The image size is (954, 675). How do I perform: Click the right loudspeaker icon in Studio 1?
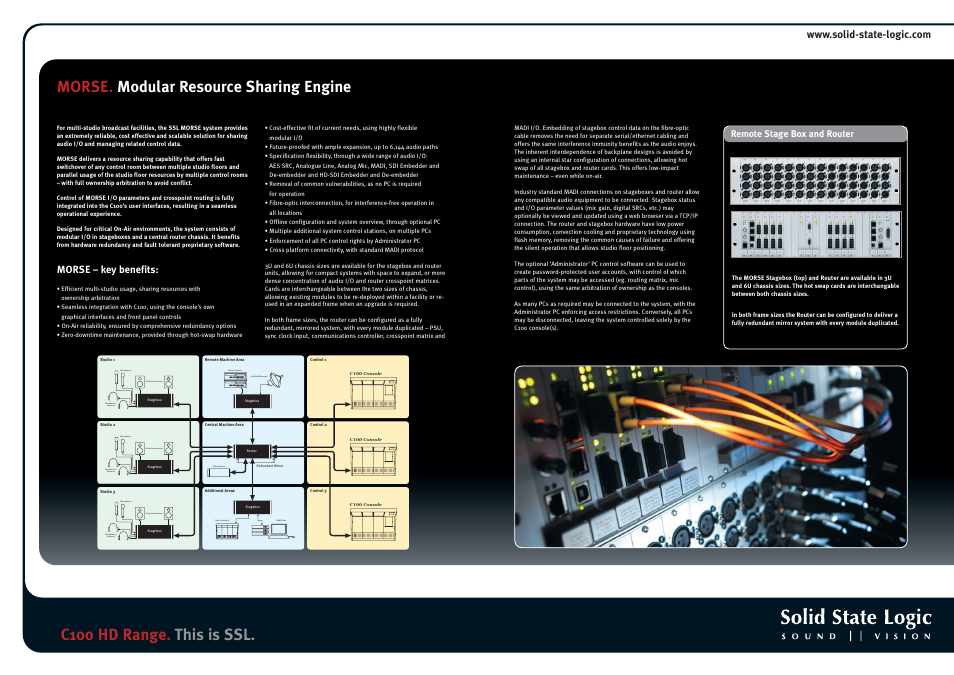point(168,382)
